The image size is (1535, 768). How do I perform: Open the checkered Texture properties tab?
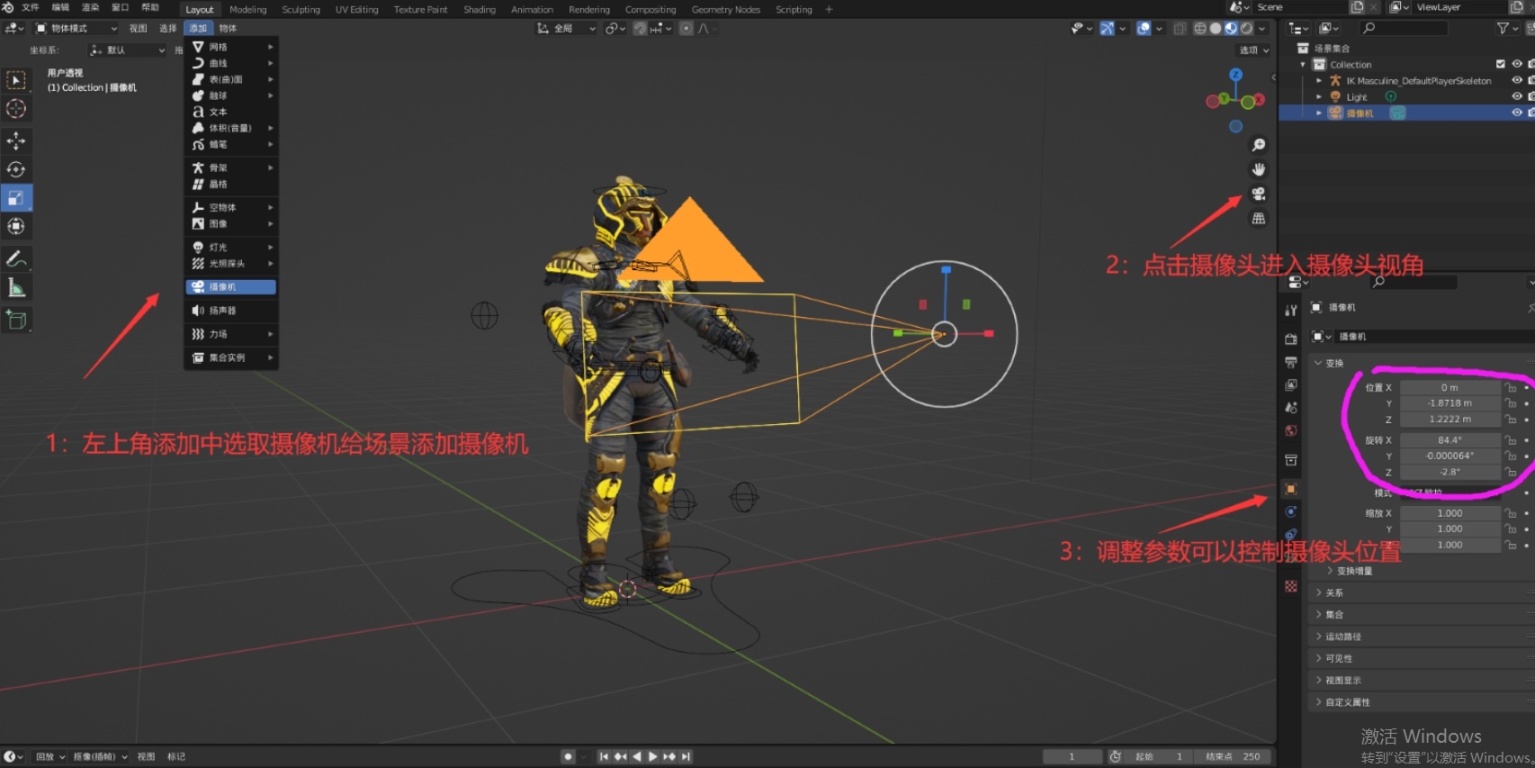(x=1291, y=586)
